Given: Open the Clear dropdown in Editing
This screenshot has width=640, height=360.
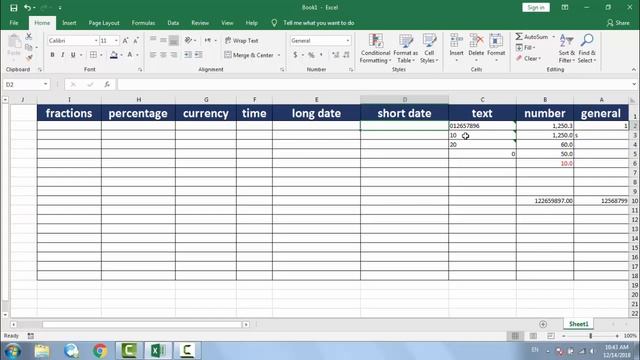Looking at the screenshot, I should [x=529, y=59].
